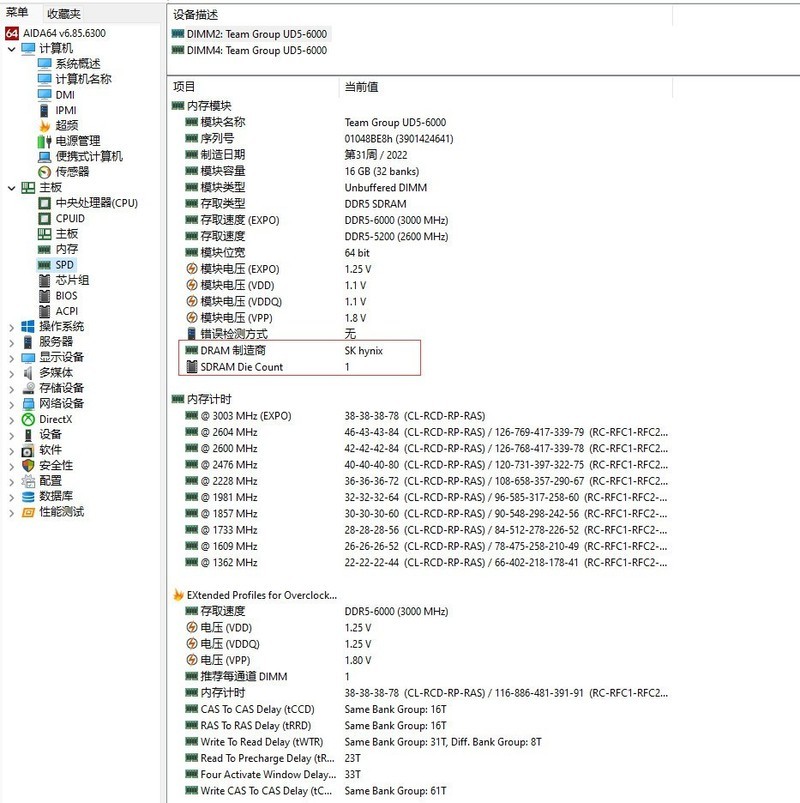
Task: Click the 数据库 database icon
Action: pos(28,497)
